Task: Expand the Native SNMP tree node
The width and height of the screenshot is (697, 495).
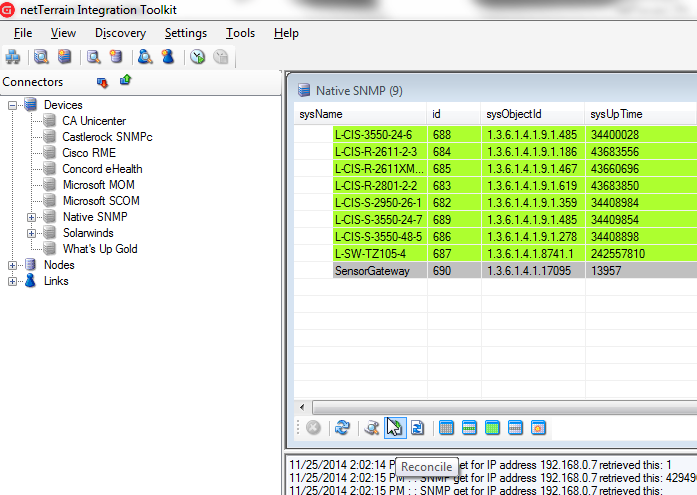Action: [32, 217]
